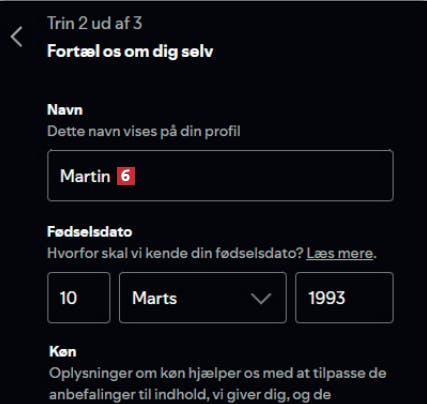Screen dimensions: 427x404
Task: Click the year field showing 1993
Action: point(344,298)
